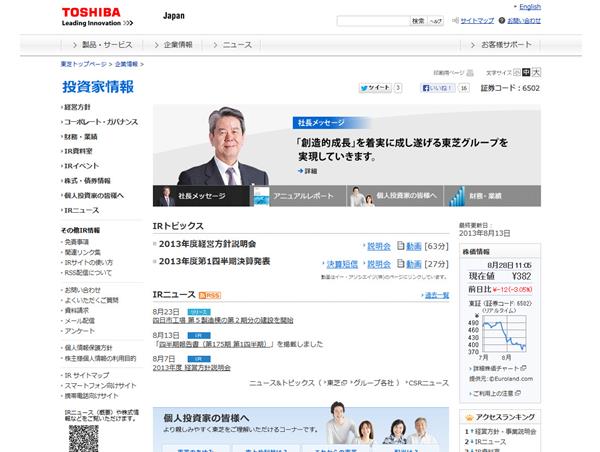Select the 社長メッセージ banner tab
The width and height of the screenshot is (600, 452).
201,196
